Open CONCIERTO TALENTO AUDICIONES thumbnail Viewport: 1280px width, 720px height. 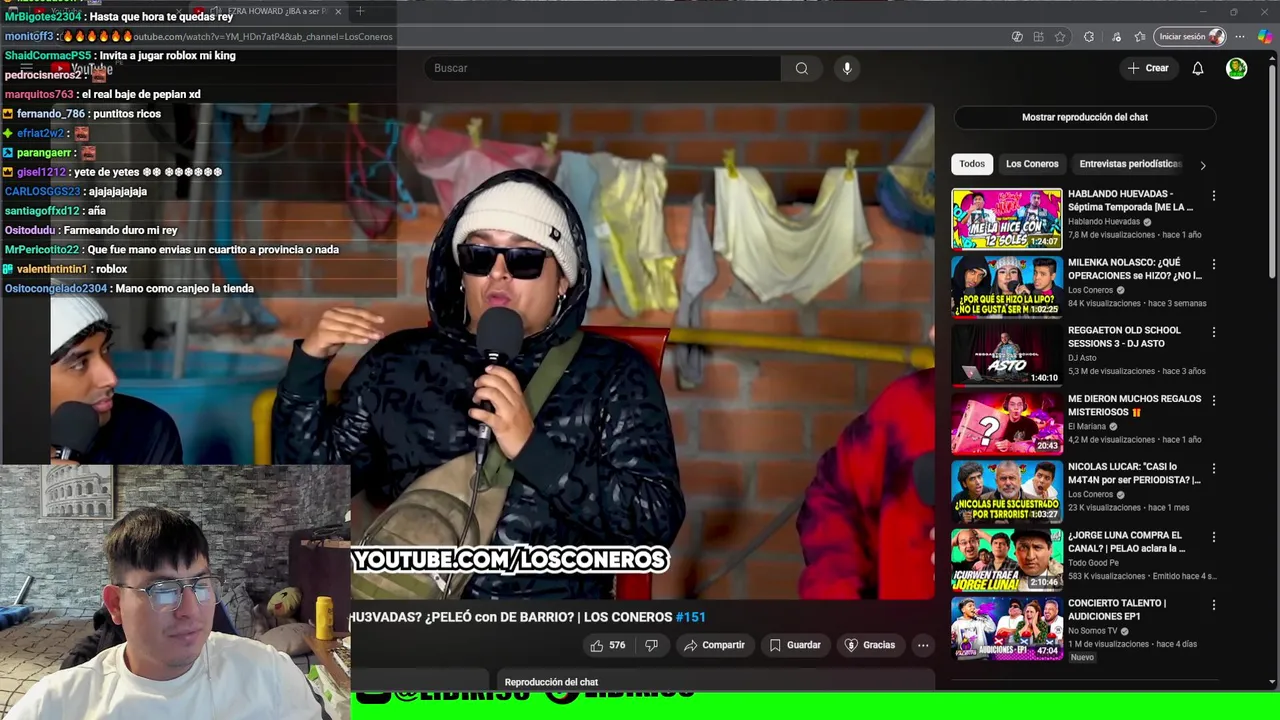tap(1007, 627)
